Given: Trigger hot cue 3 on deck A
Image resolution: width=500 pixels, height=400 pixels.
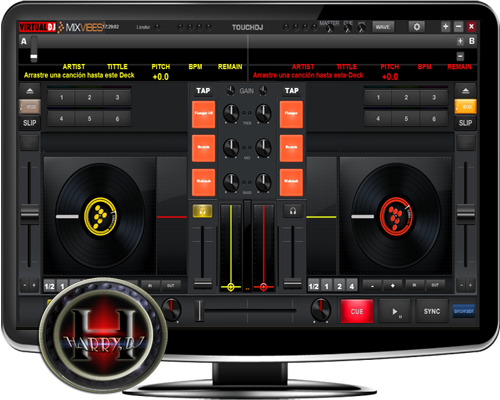Looking at the screenshot, I should (117, 97).
